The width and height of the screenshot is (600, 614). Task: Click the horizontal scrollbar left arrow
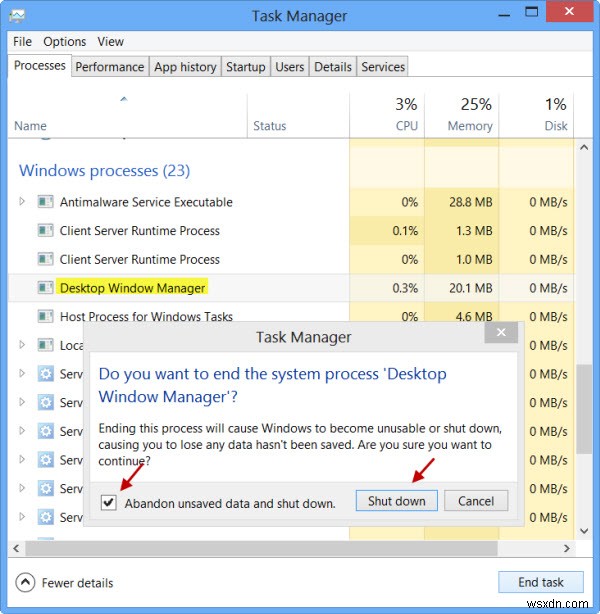pyautogui.click(x=16, y=548)
